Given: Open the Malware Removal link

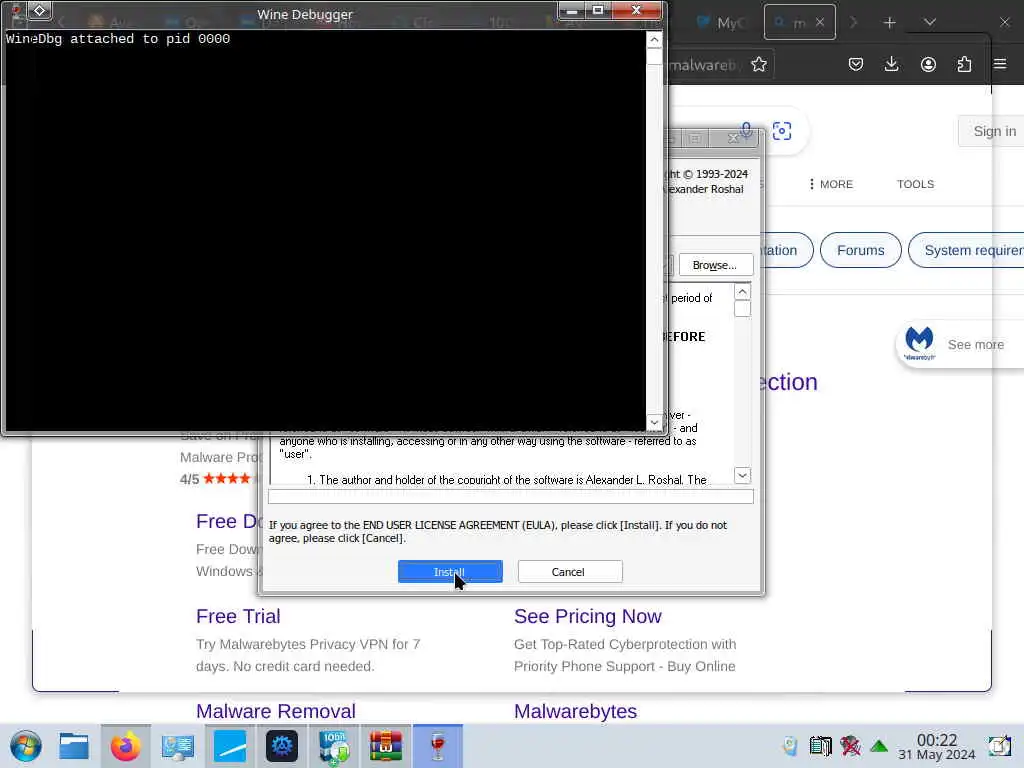Looking at the screenshot, I should [x=276, y=711].
